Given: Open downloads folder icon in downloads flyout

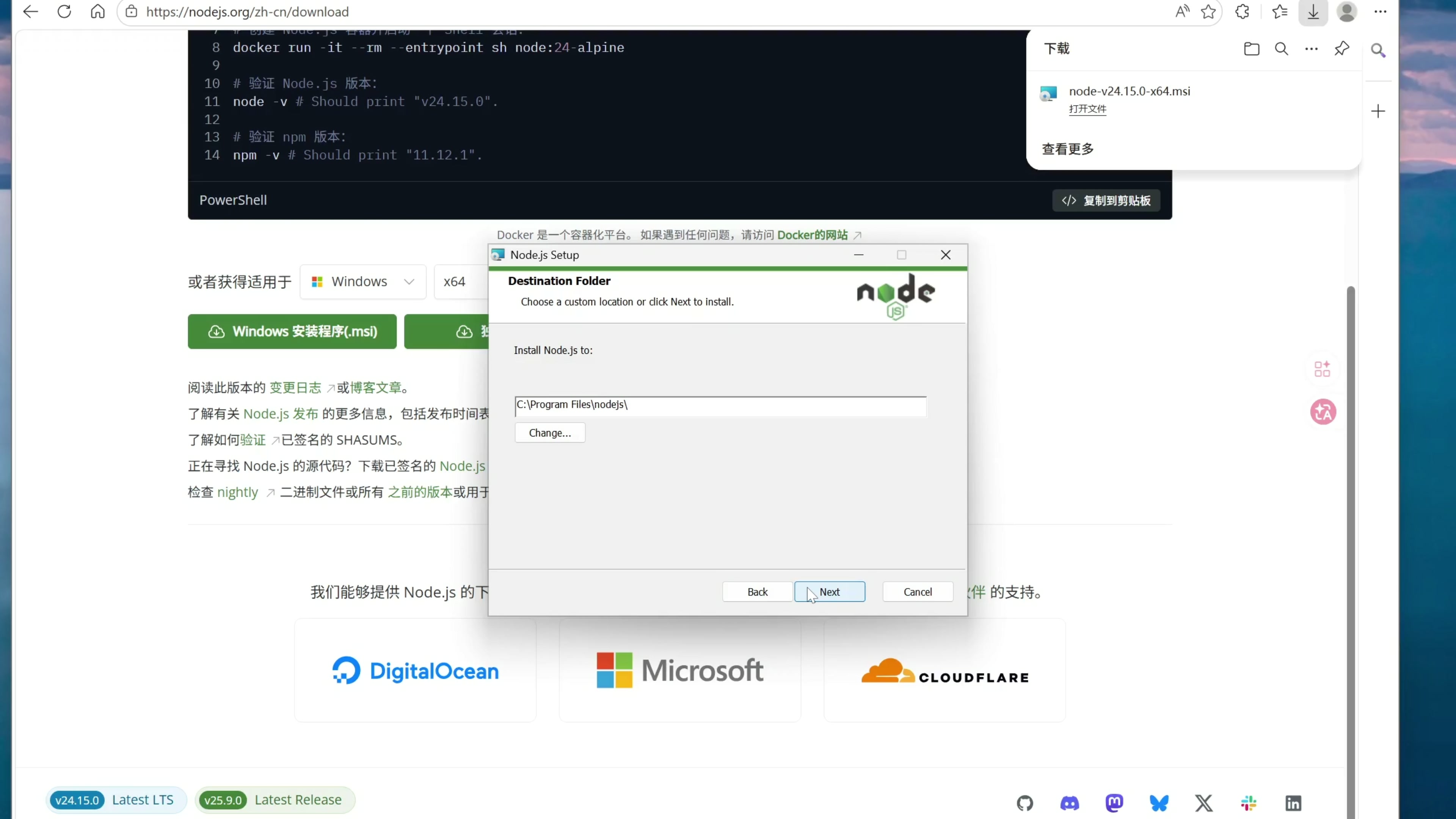Looking at the screenshot, I should [x=1251, y=49].
